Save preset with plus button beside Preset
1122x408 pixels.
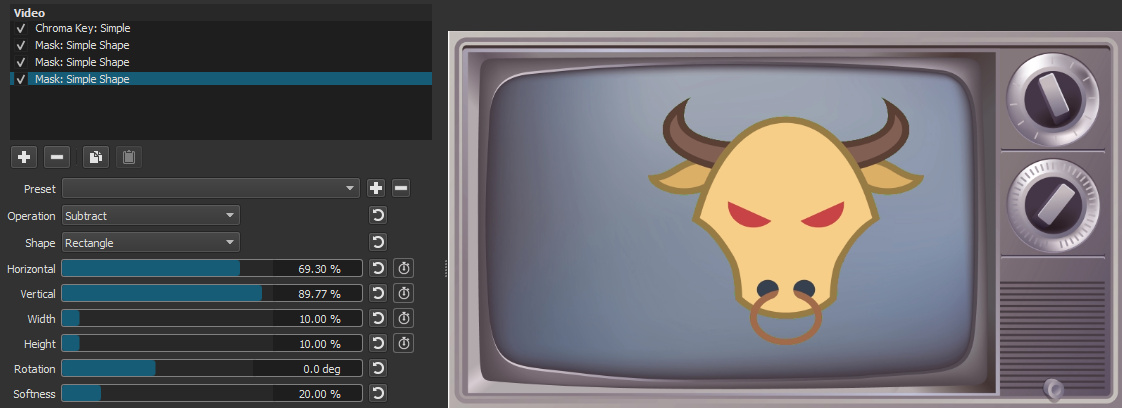coord(376,188)
